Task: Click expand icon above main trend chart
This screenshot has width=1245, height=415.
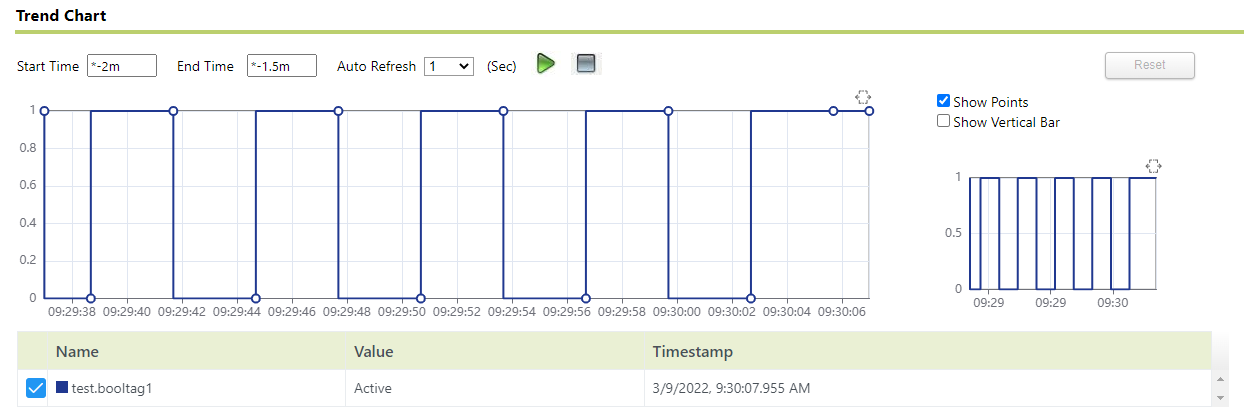Action: coord(863,97)
